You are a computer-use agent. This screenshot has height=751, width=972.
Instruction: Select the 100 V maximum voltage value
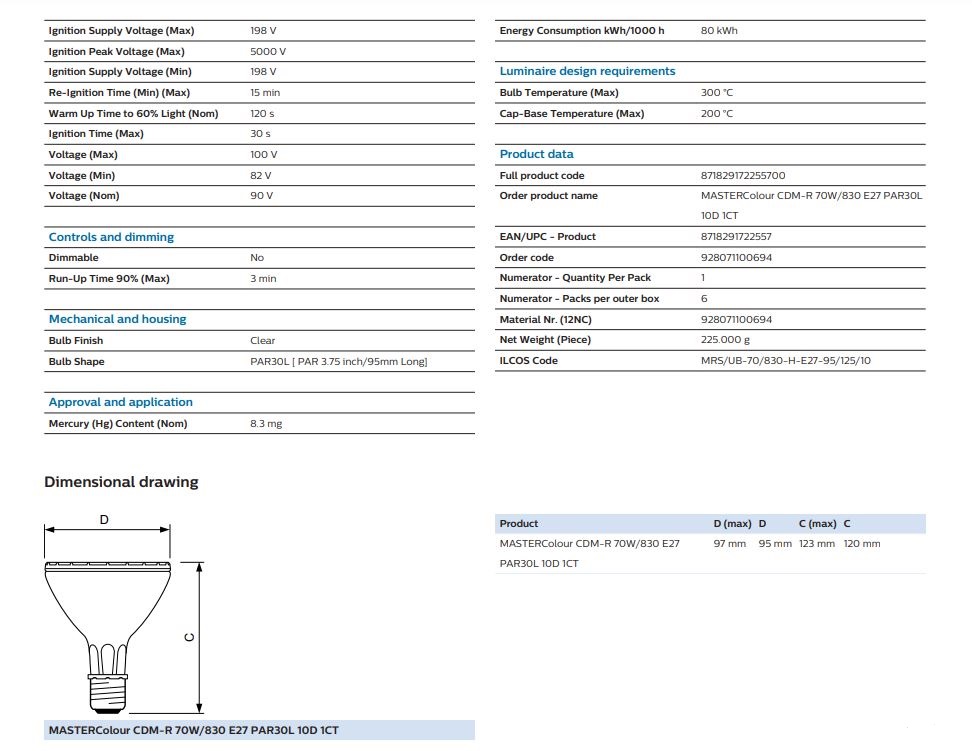pyautogui.click(x=264, y=154)
